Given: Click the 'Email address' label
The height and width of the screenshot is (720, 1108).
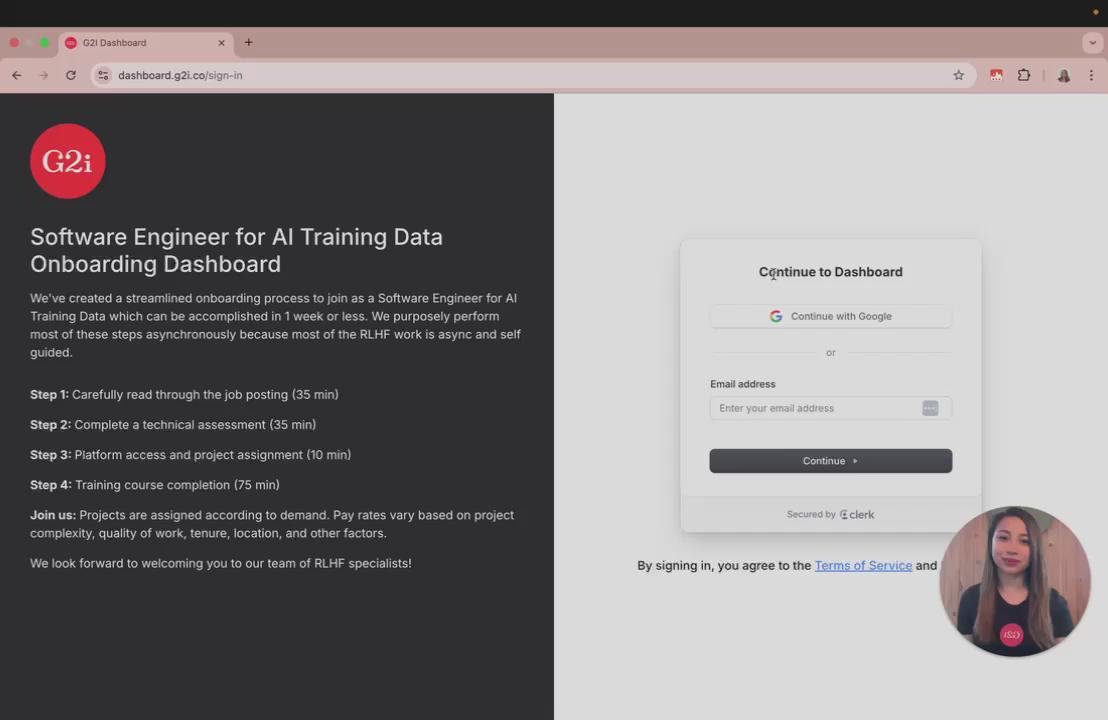Looking at the screenshot, I should click(x=743, y=384).
